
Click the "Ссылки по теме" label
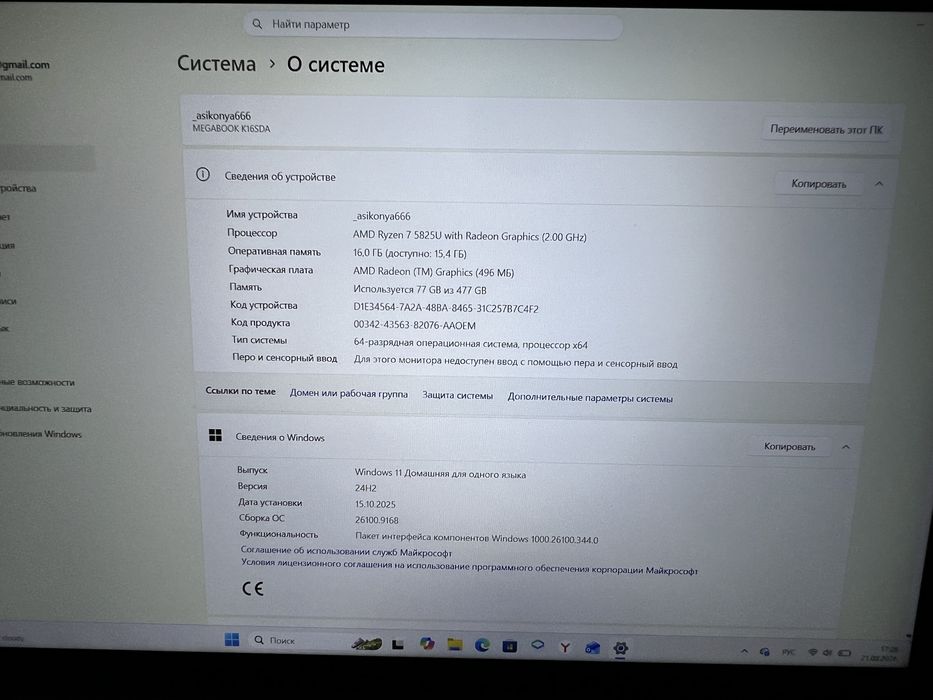click(x=240, y=390)
